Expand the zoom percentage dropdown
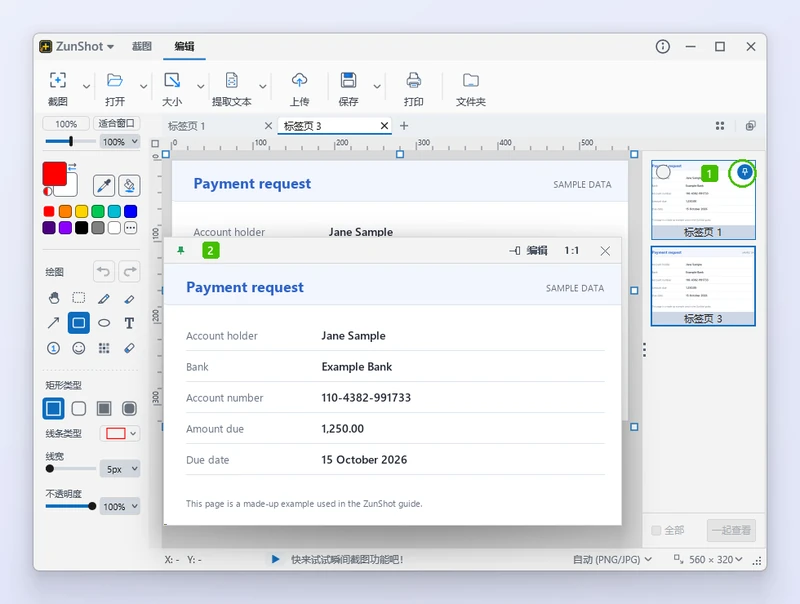The height and width of the screenshot is (604, 800). click(120, 142)
